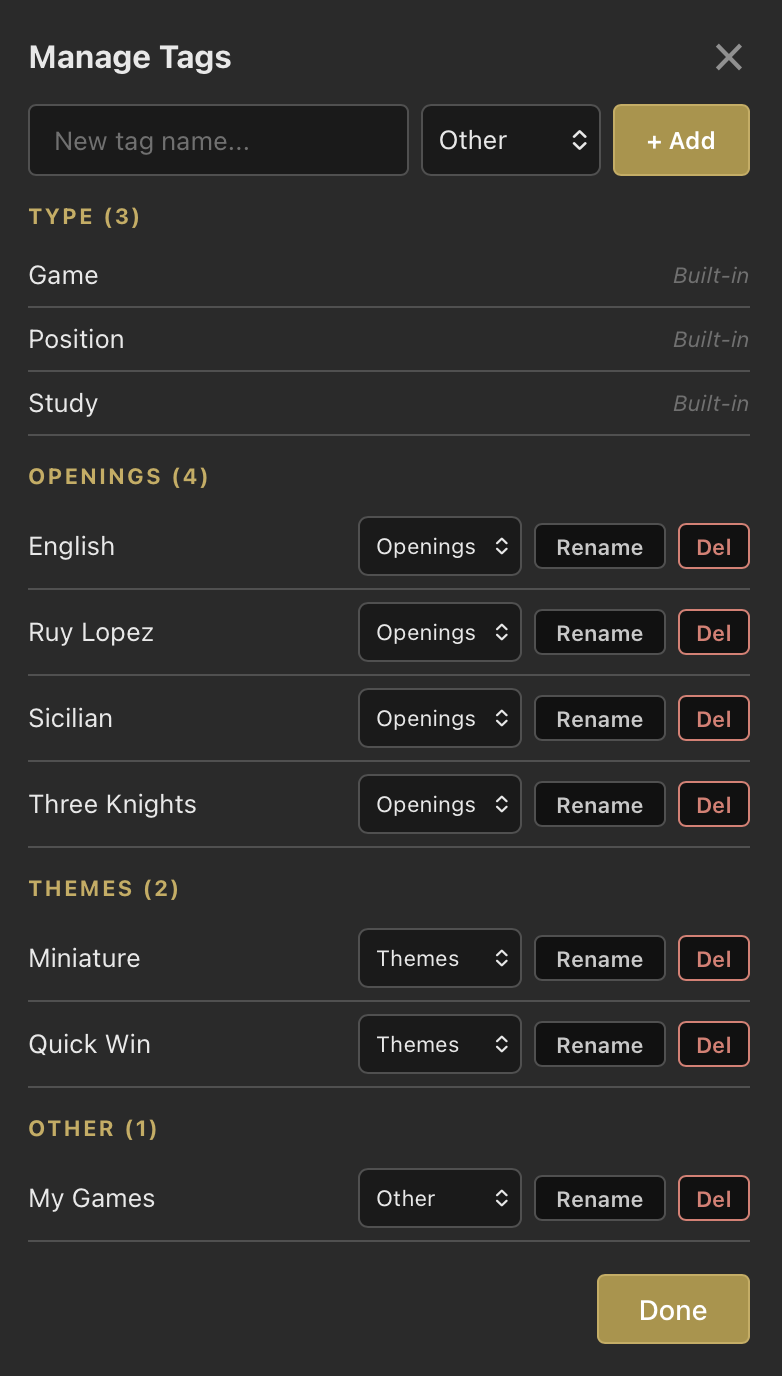Open the category dropdown for Ruy Lopez

pos(439,632)
